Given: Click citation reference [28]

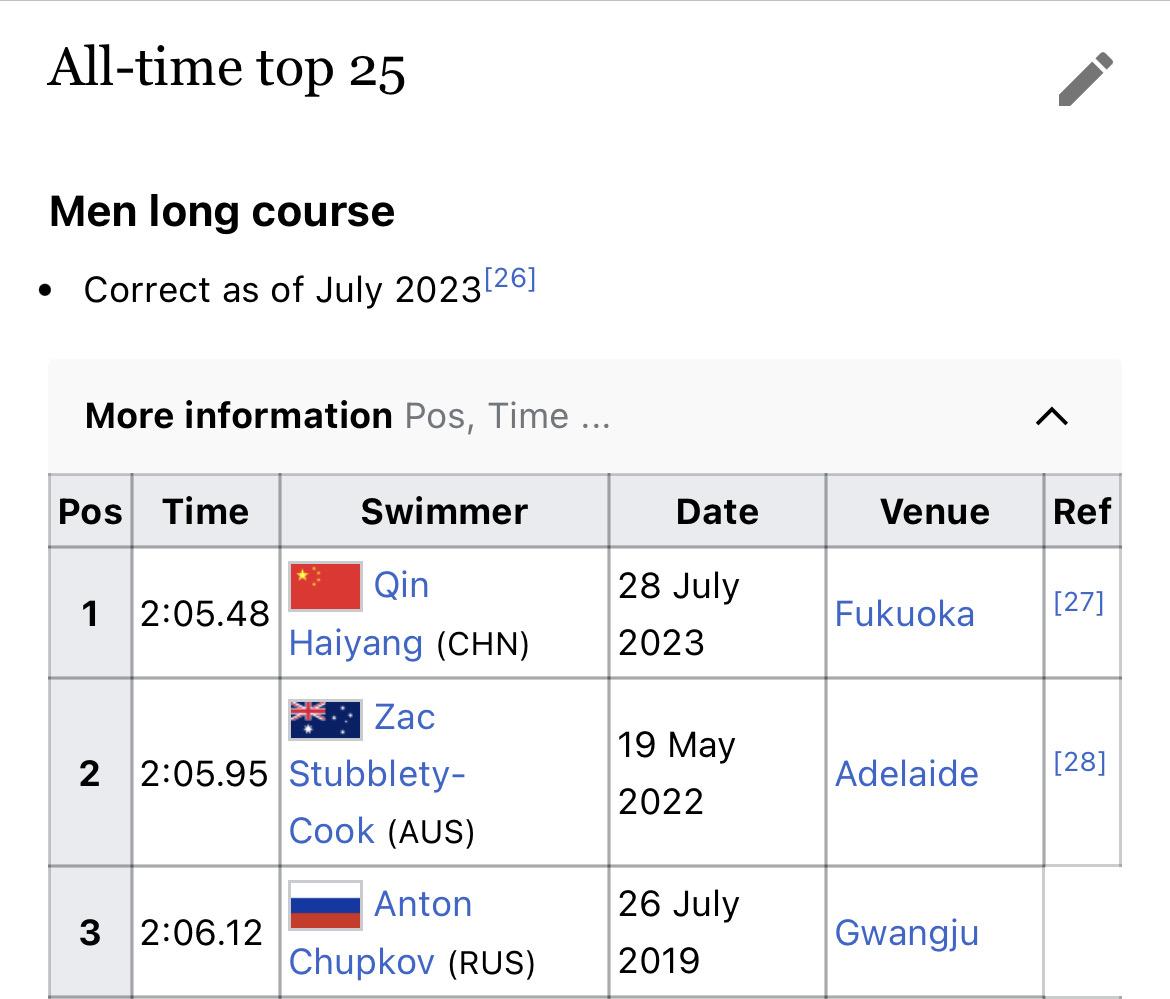Looking at the screenshot, I should point(1080,762).
